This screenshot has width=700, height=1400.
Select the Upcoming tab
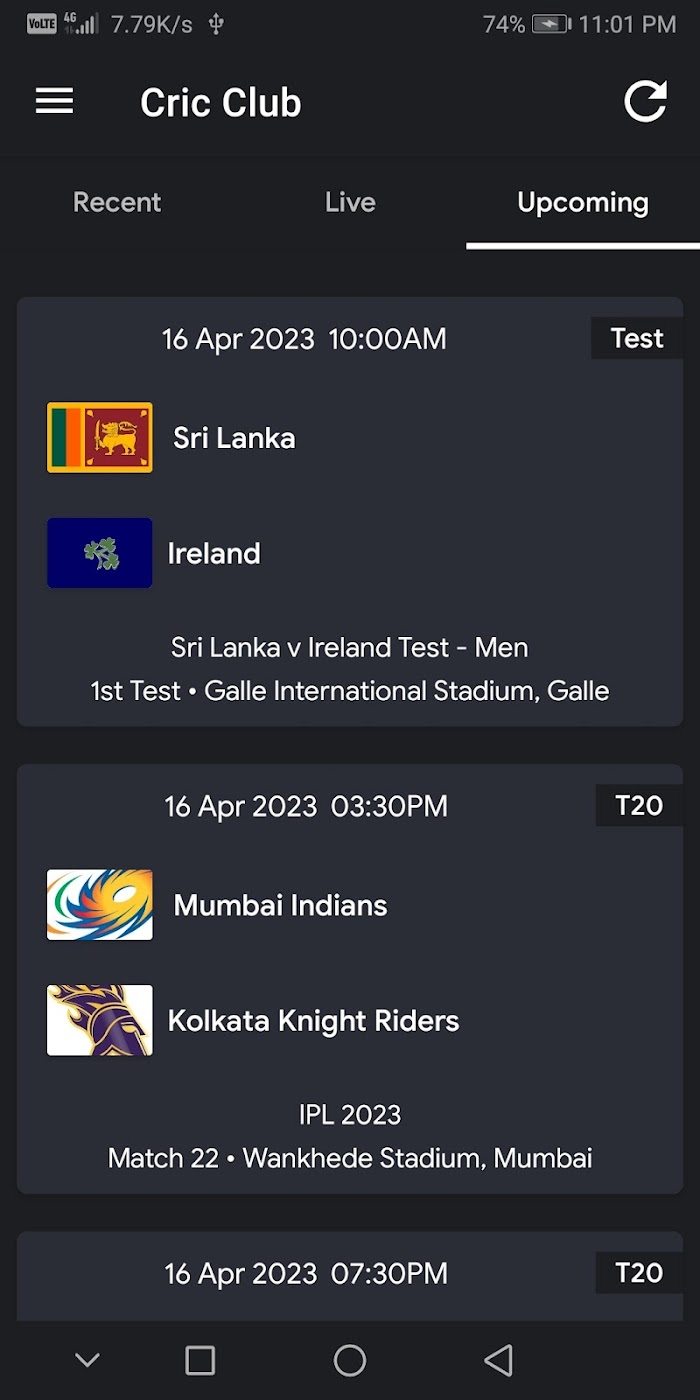pyautogui.click(x=583, y=202)
